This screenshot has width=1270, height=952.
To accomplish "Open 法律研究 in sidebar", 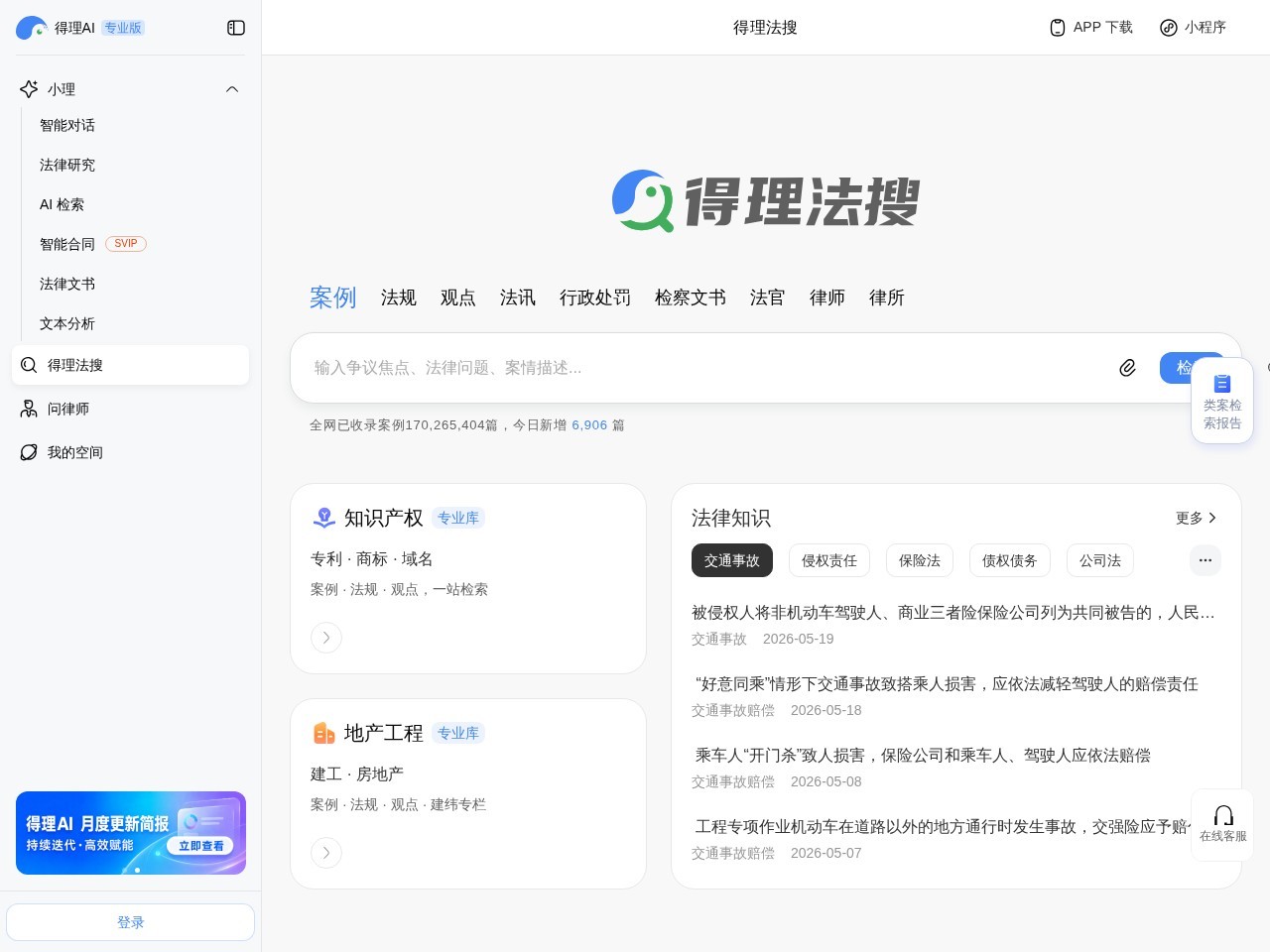I will pos(67,165).
